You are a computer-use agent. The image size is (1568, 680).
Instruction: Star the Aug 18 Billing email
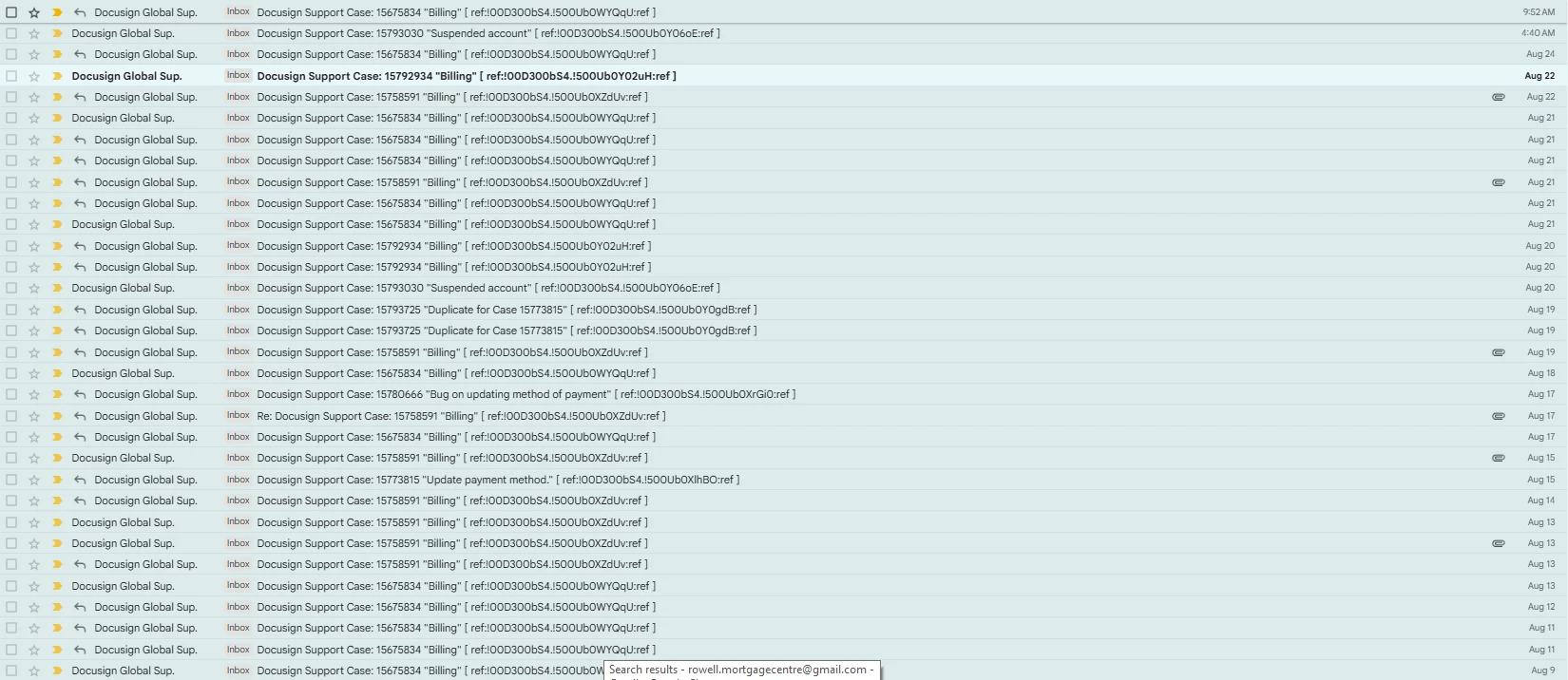click(34, 373)
